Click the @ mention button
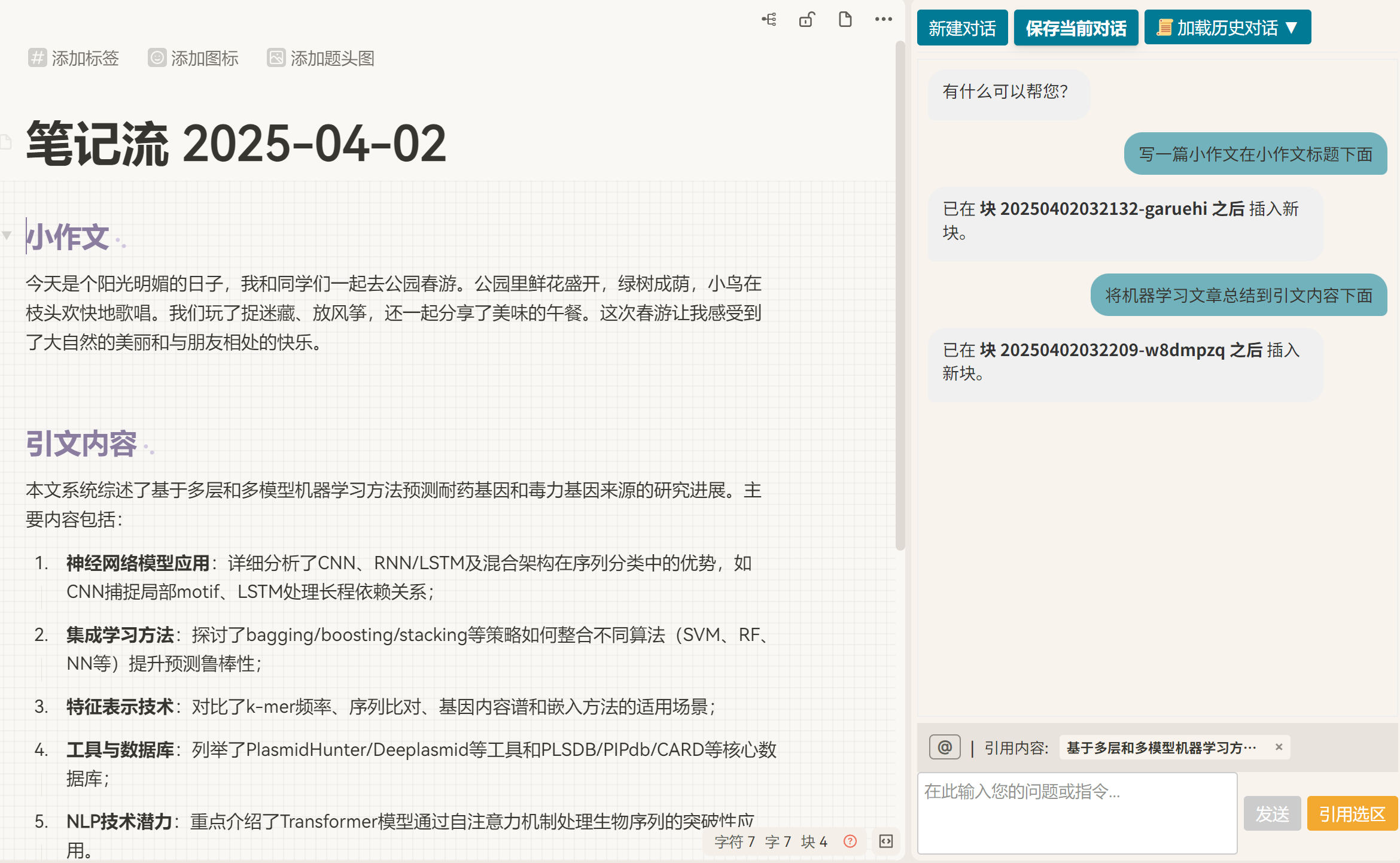Viewport: 1400px width, 863px height. point(945,747)
